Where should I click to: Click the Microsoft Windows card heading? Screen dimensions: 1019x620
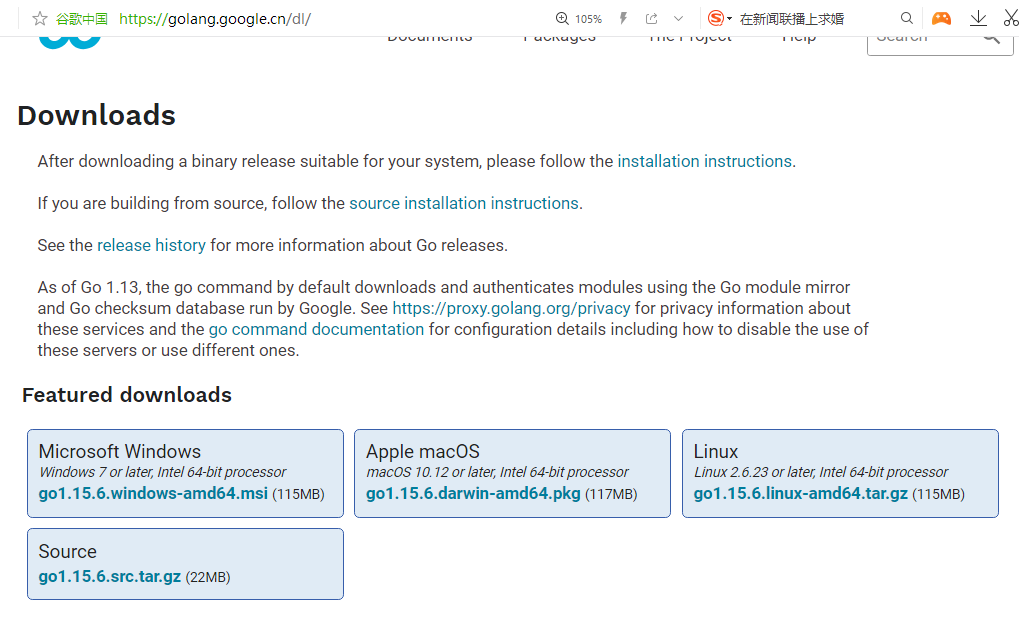coord(120,451)
